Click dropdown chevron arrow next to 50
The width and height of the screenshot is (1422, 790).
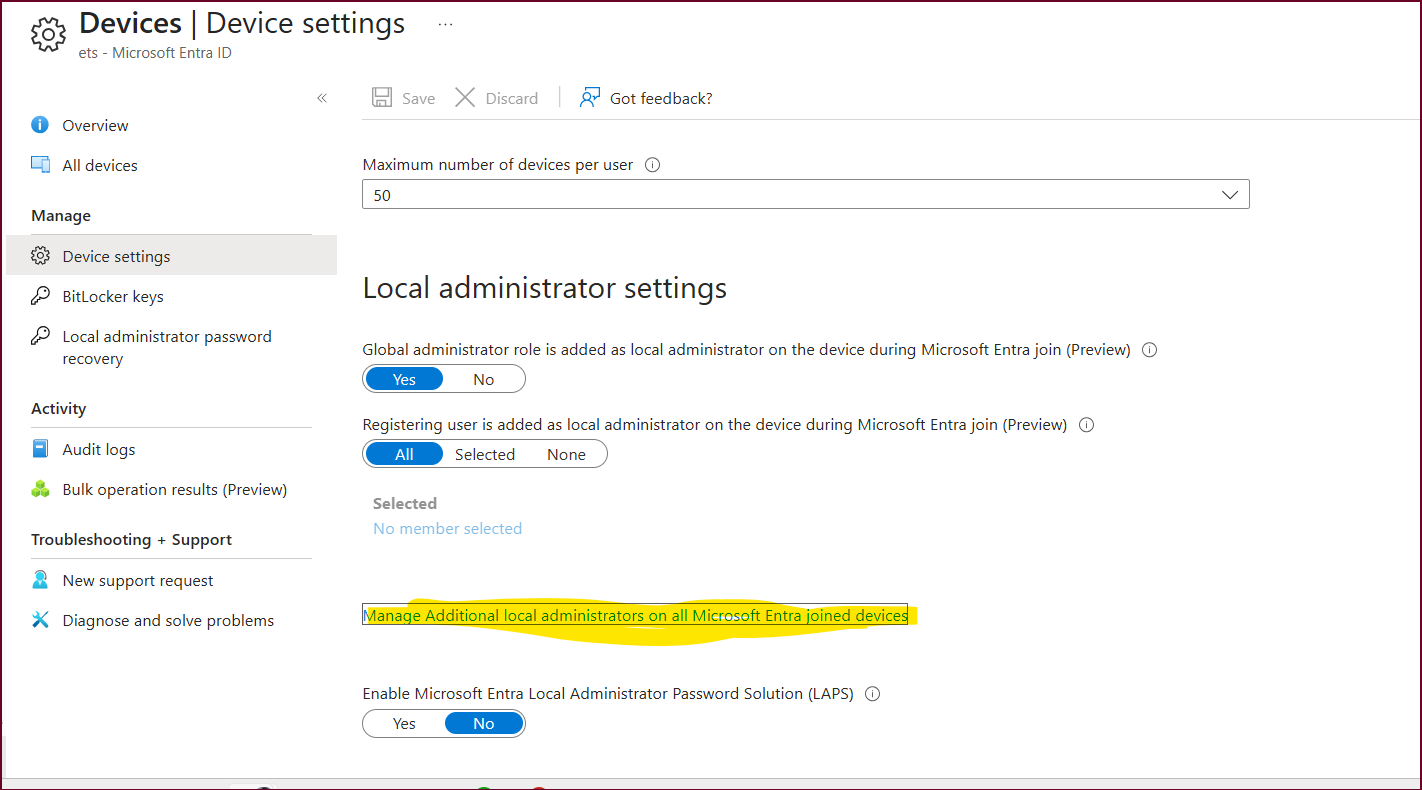point(1231,195)
